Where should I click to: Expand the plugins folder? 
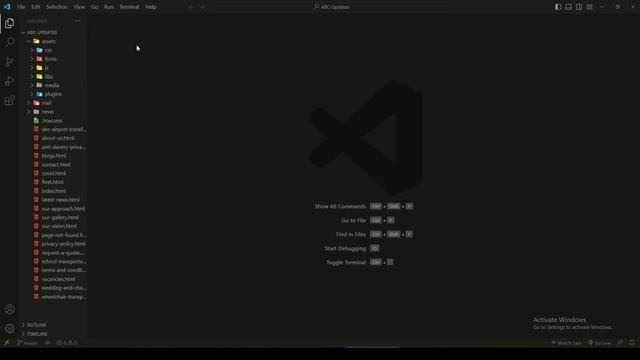click(x=54, y=94)
